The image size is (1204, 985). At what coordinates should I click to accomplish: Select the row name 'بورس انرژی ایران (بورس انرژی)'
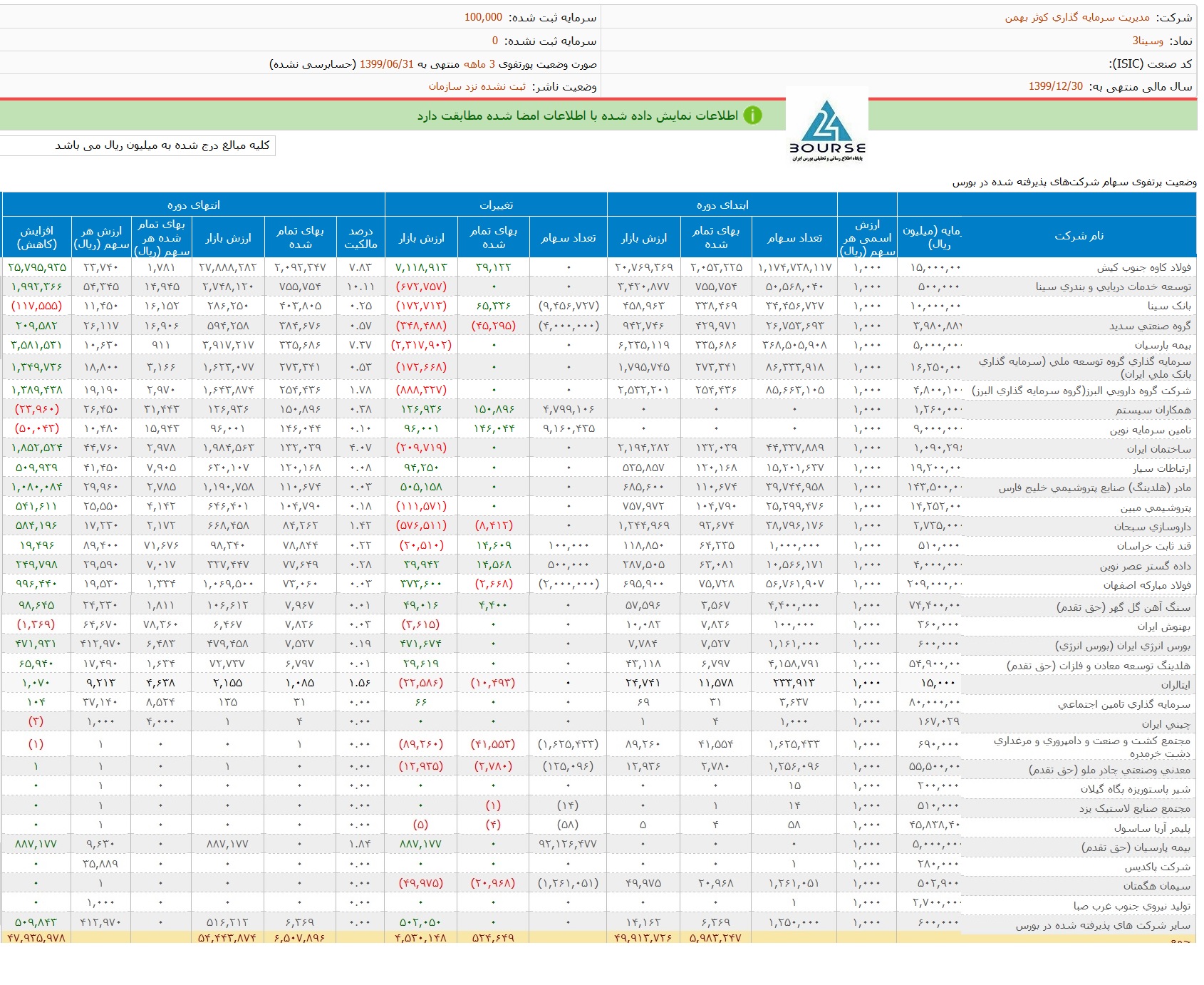tap(1122, 646)
